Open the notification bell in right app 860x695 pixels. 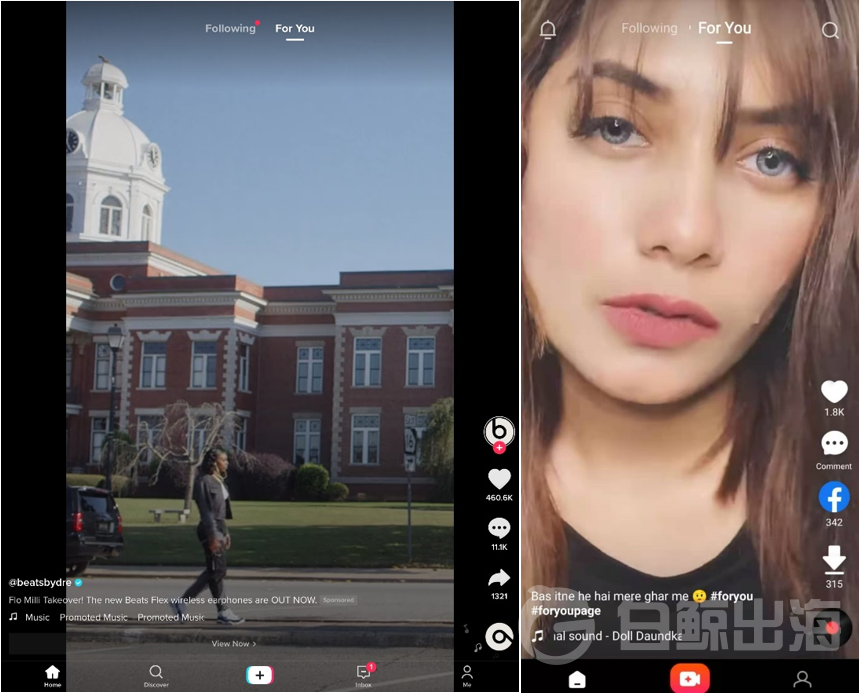(x=548, y=30)
